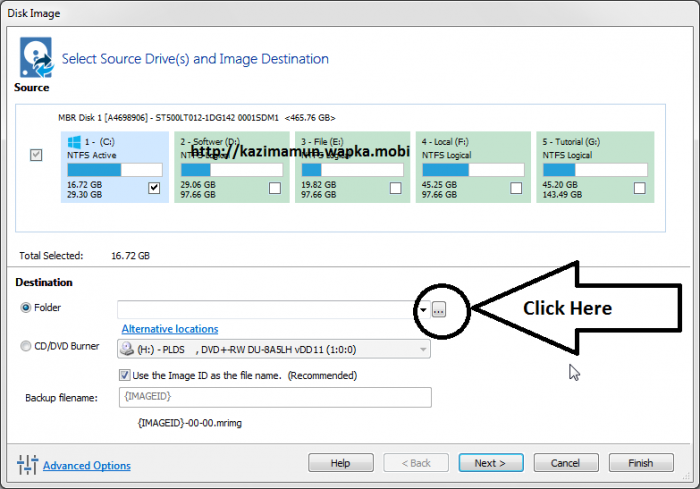Click the {IMAGEID}-00-00.mrimg filename preview
The image size is (700, 489).
click(x=190, y=423)
